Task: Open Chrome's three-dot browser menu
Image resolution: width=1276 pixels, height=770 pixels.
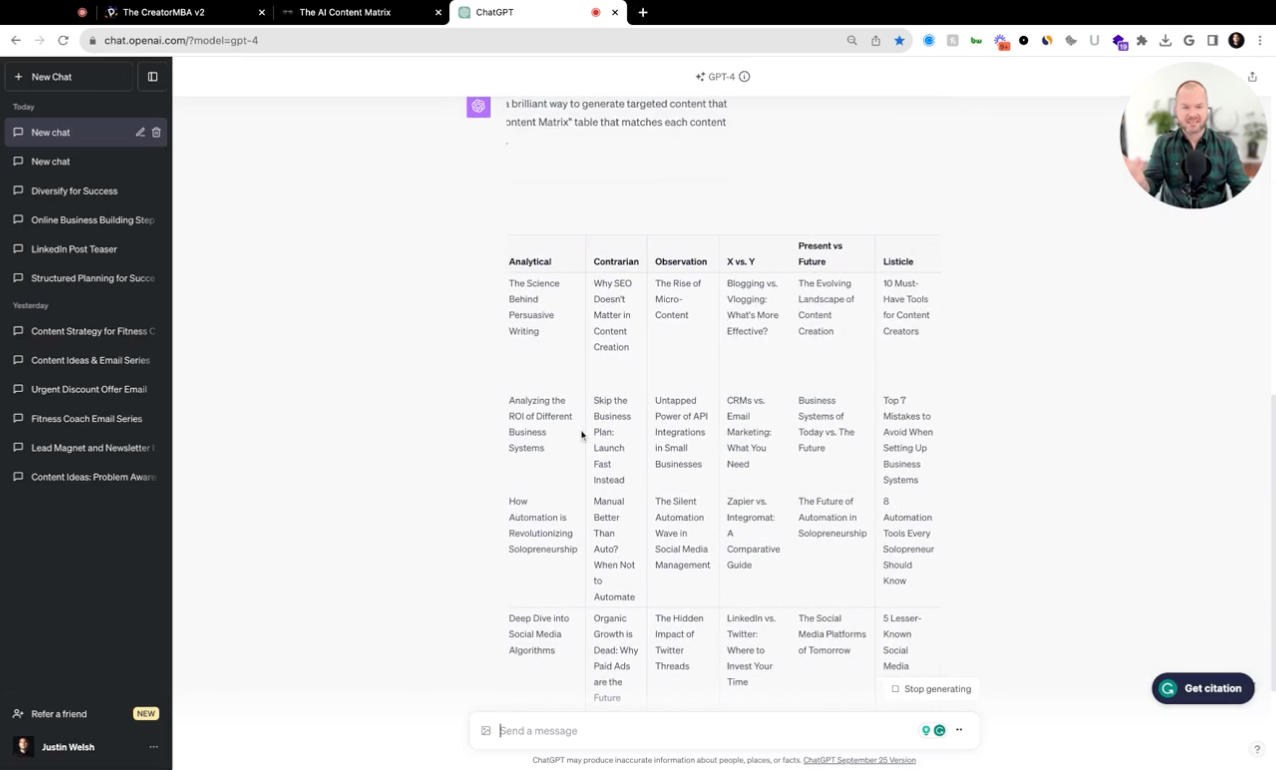Action: click(x=1260, y=40)
